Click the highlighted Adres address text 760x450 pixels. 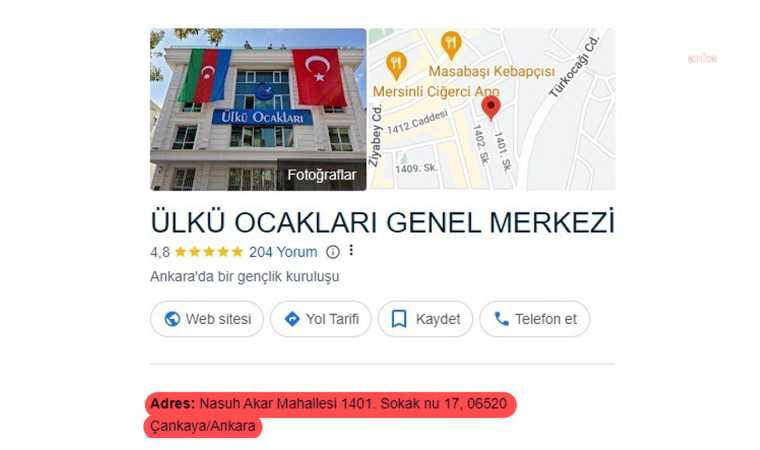click(x=330, y=415)
